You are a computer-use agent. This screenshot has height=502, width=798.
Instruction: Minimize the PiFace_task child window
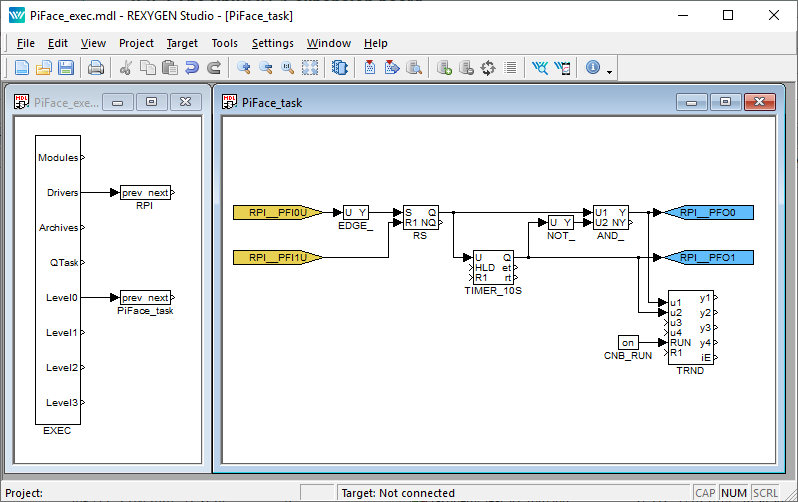click(692, 102)
